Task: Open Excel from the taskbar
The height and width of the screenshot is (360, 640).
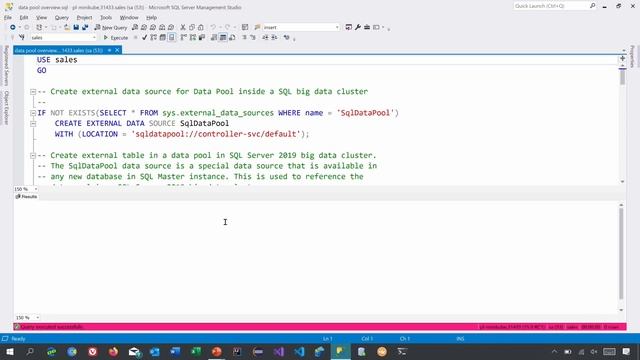Action: (x=196, y=351)
